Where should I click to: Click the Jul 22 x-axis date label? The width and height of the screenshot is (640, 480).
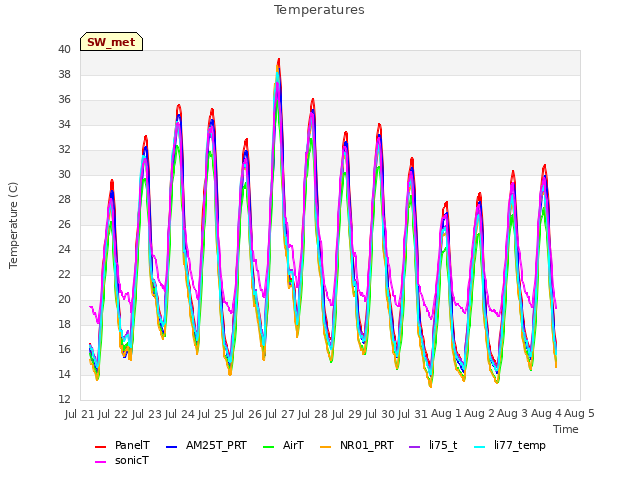pyautogui.click(x=113, y=414)
